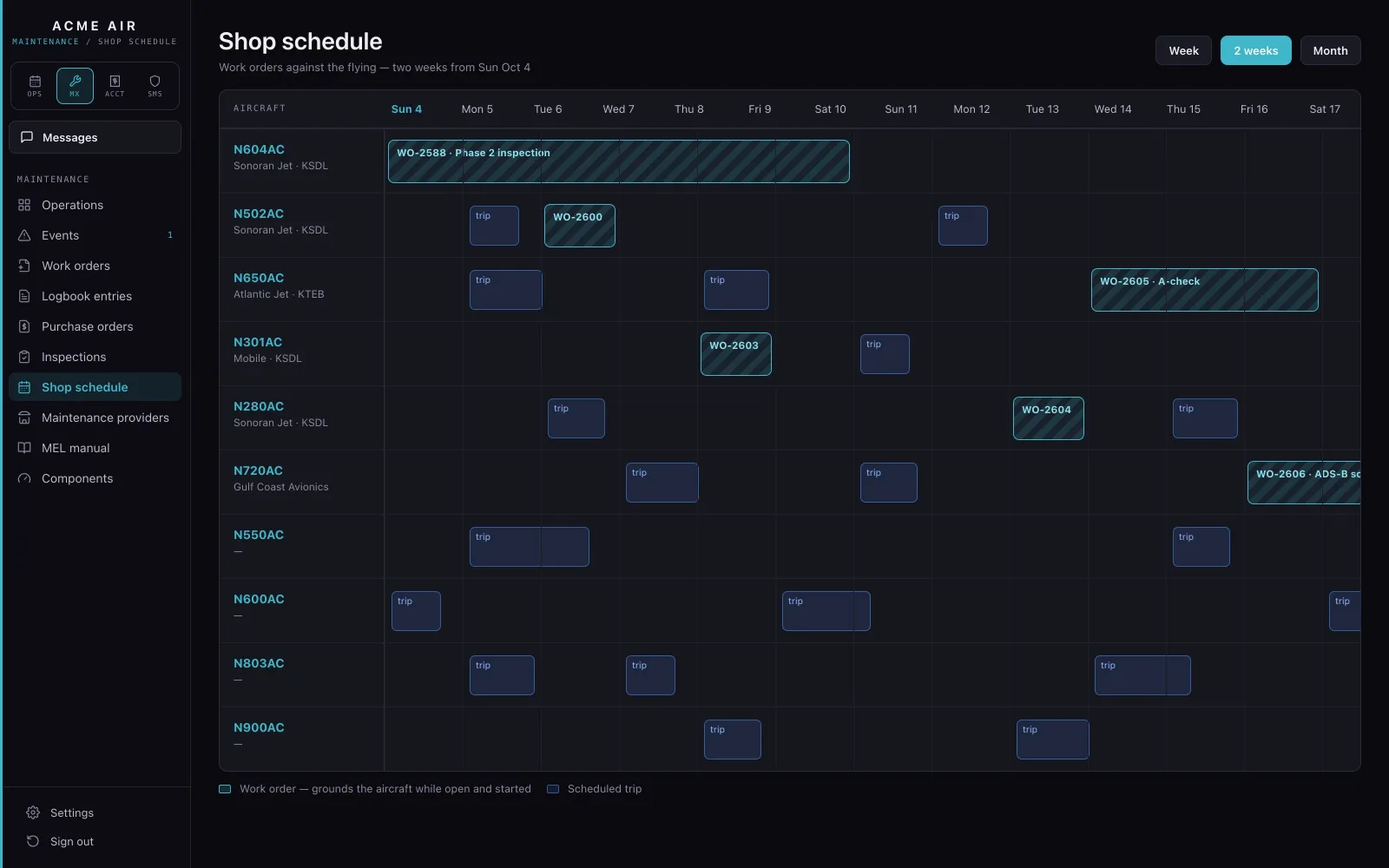Open work order WO-2600 block
The image size is (1389, 868).
(x=580, y=226)
